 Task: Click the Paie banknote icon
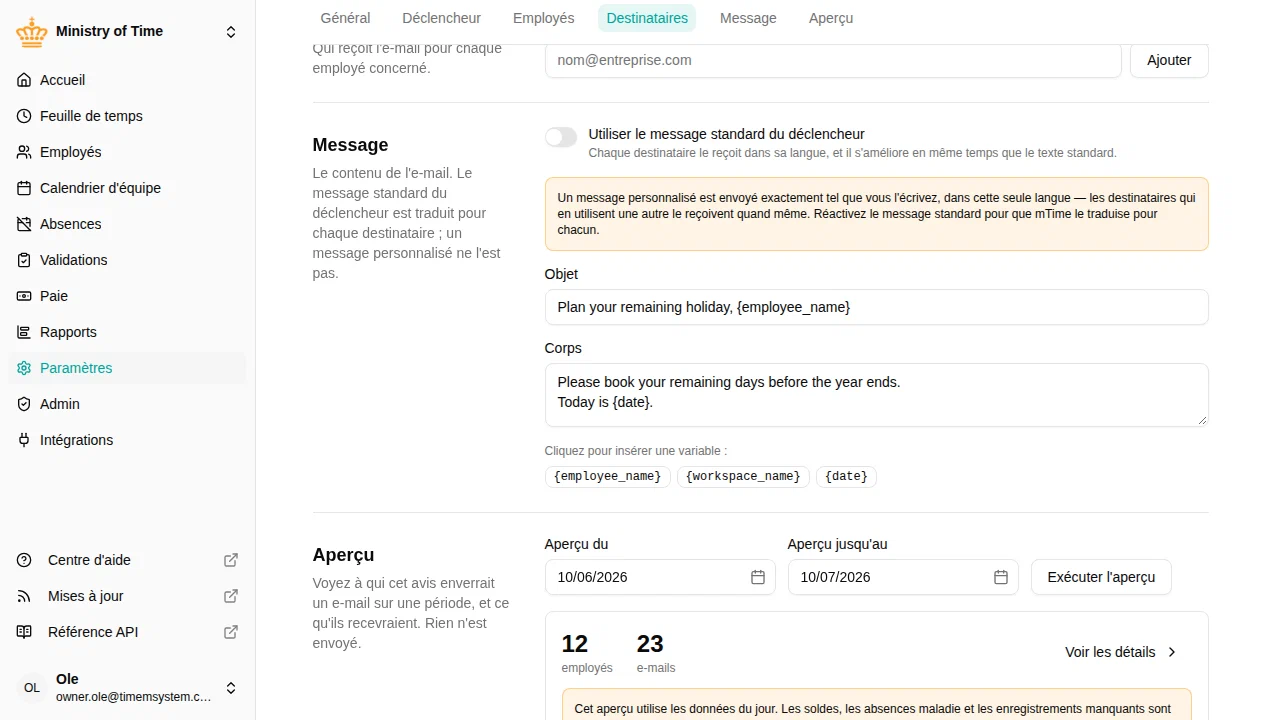click(24, 296)
